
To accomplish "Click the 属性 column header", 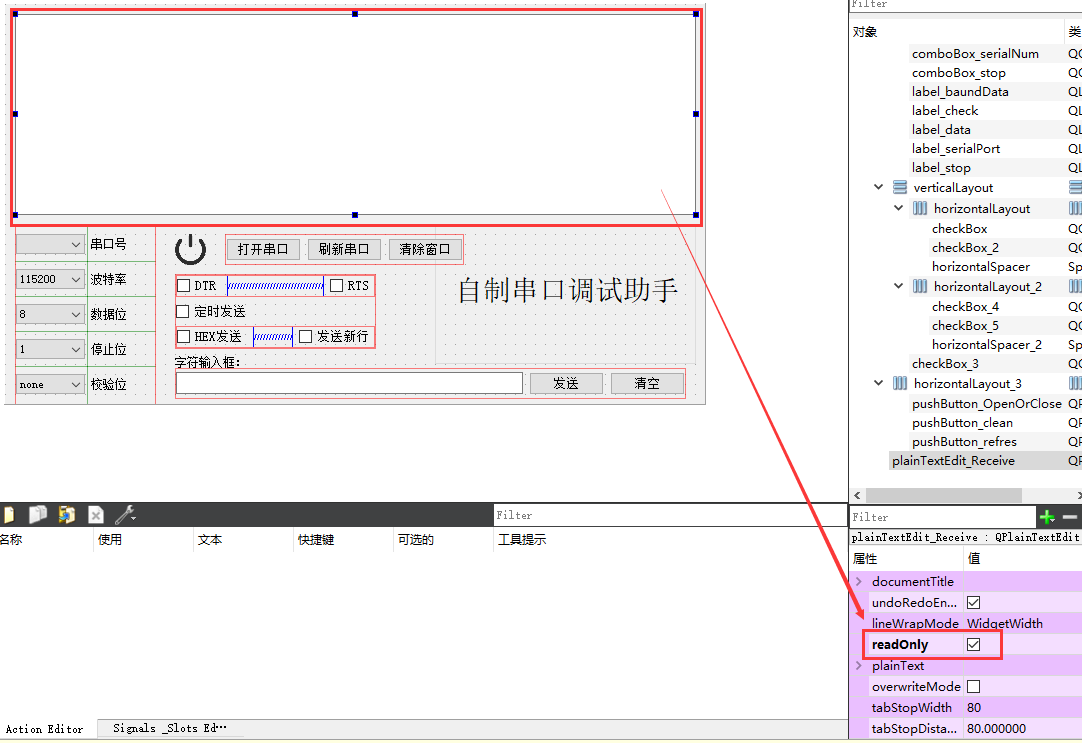I will coord(865,559).
